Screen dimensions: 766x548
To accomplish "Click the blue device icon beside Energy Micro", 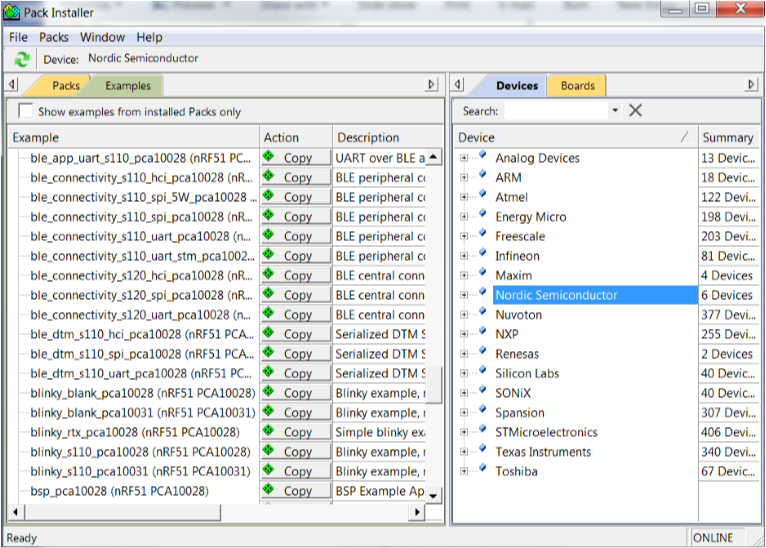I will click(x=483, y=213).
